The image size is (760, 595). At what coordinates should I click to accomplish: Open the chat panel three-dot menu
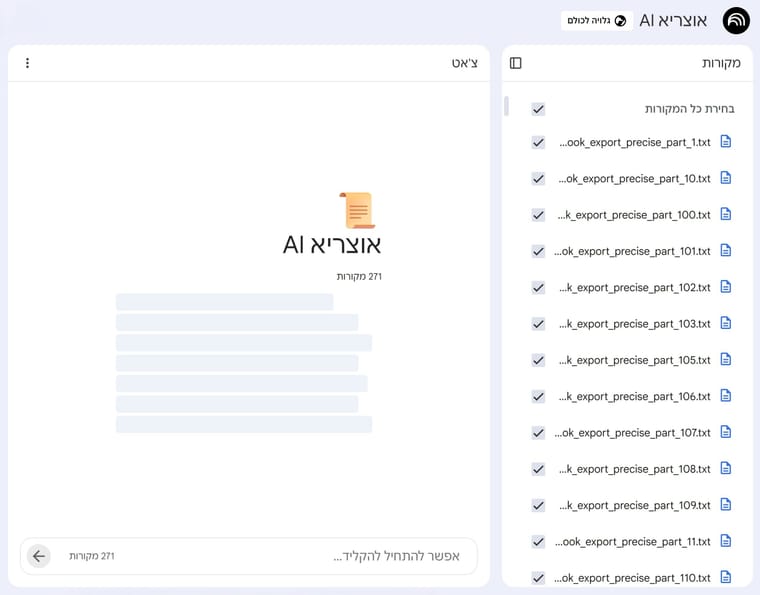coord(27,63)
